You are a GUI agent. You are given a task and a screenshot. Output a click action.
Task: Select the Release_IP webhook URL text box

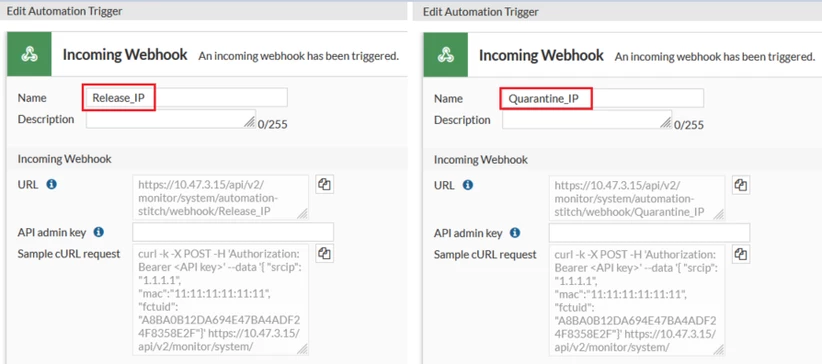tap(221, 197)
